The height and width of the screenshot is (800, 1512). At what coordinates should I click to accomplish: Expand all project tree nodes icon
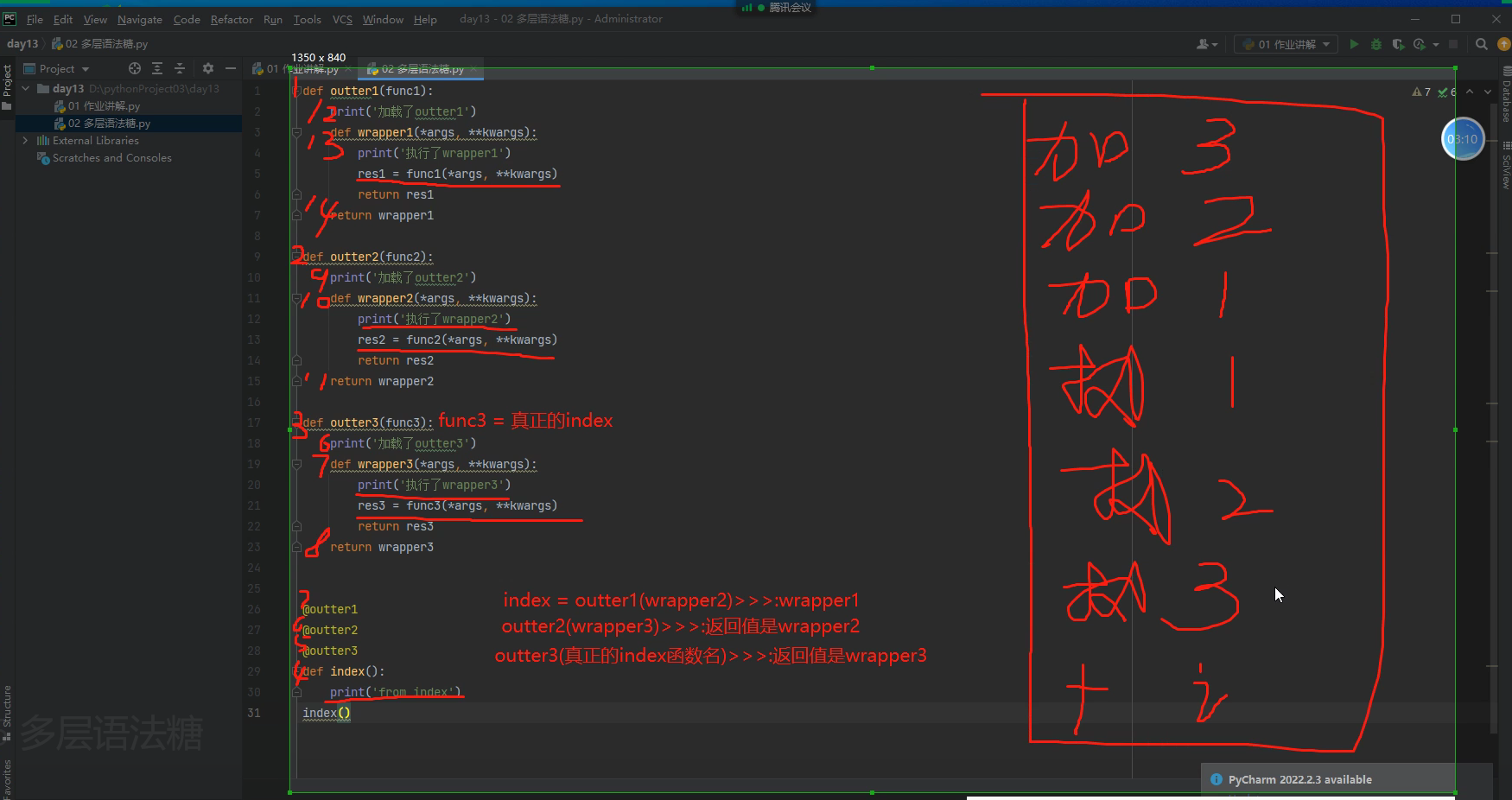click(x=157, y=68)
